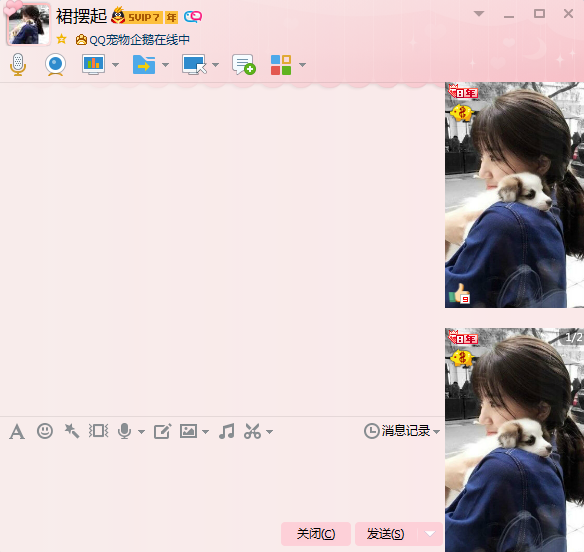Start a video call with webcam icon
This screenshot has height=552, width=584.
(x=55, y=64)
